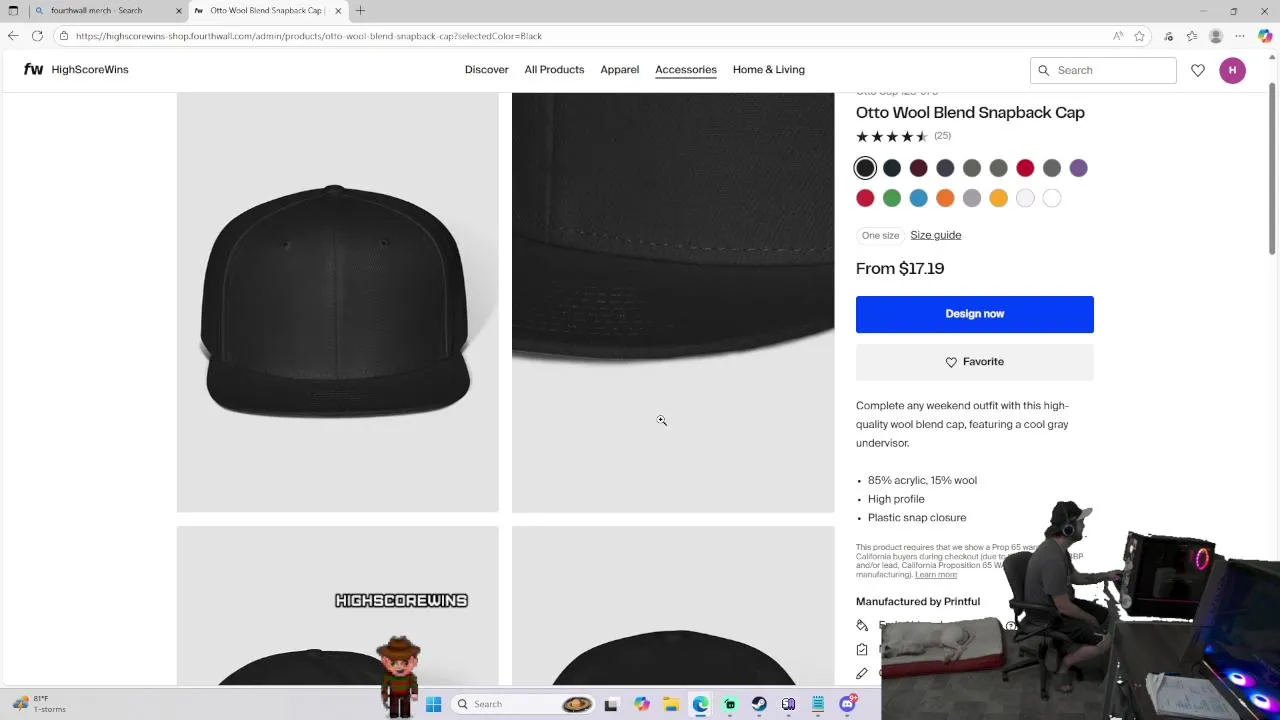Click the text Plastic snap closure

917,518
